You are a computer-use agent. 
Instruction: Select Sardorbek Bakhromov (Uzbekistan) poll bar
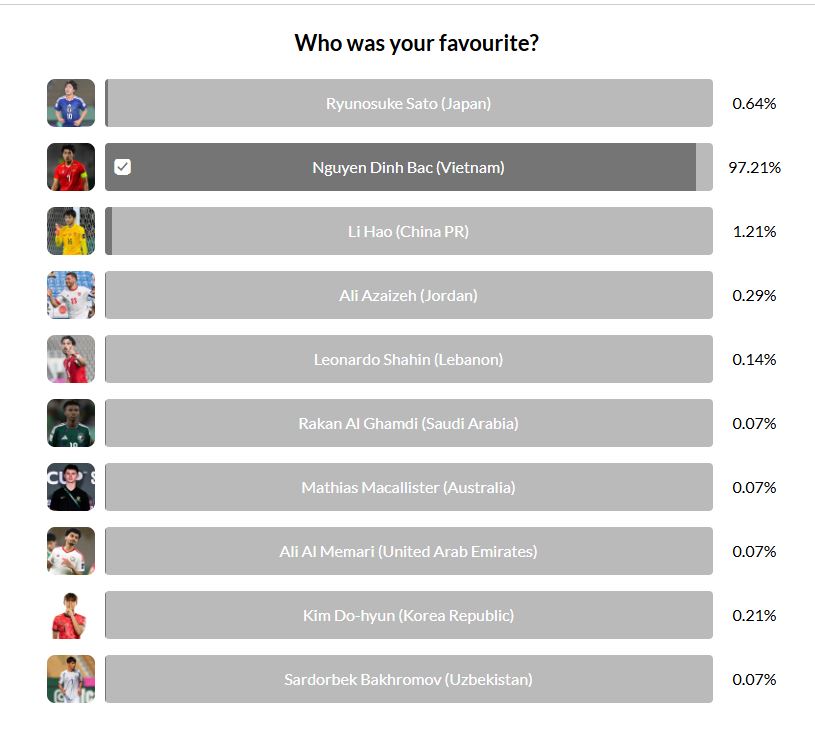[408, 679]
